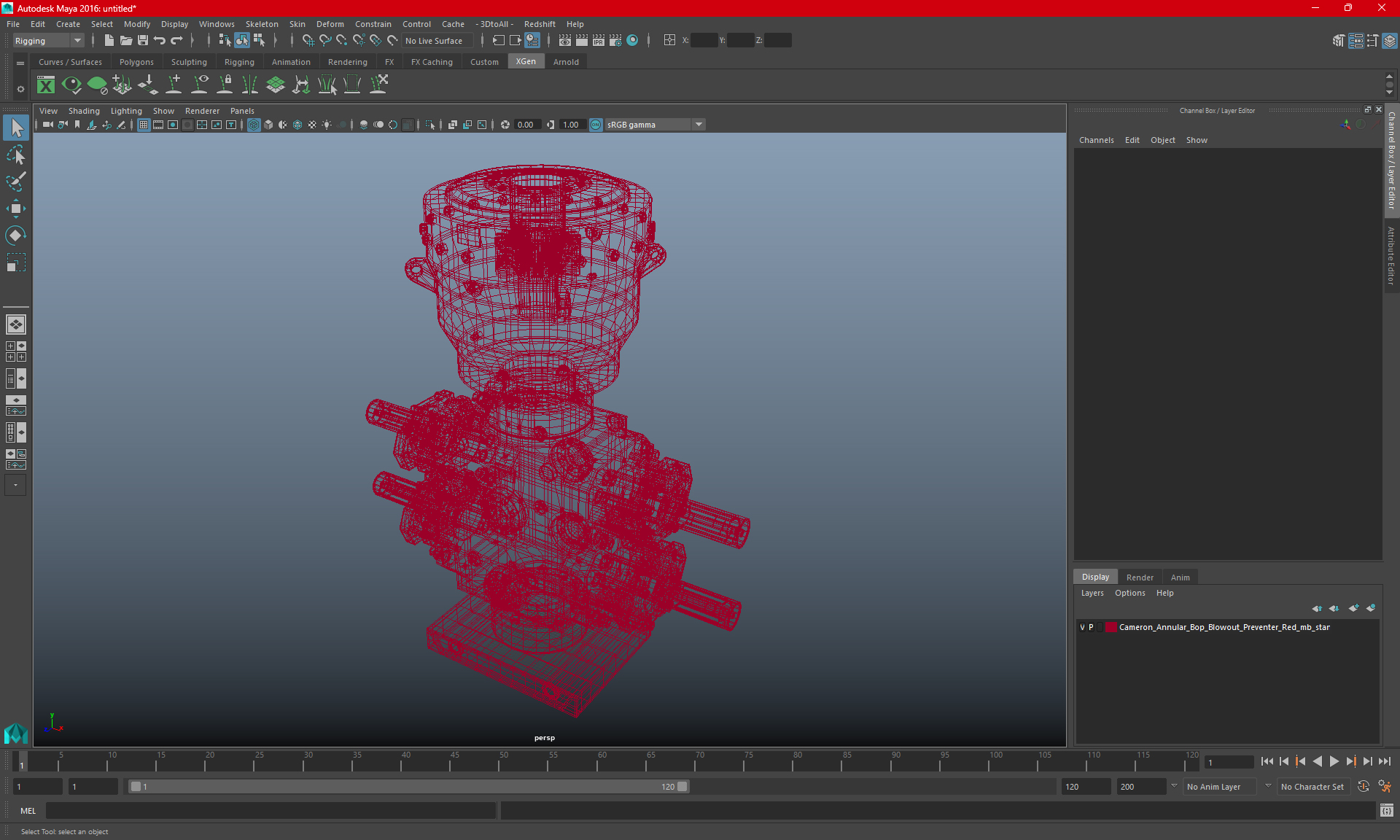Open viewport Shading menu
The height and width of the screenshot is (840, 1400).
pos(84,111)
